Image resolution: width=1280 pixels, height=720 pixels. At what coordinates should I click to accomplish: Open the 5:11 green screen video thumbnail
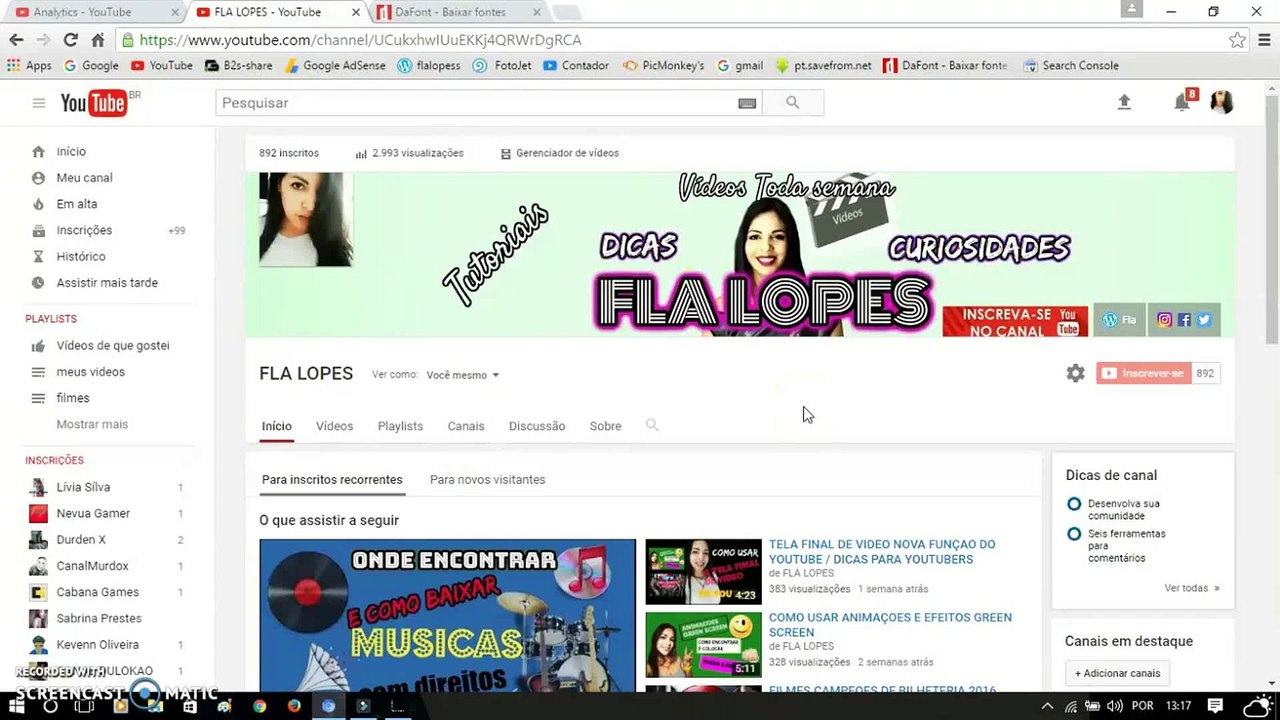point(703,645)
